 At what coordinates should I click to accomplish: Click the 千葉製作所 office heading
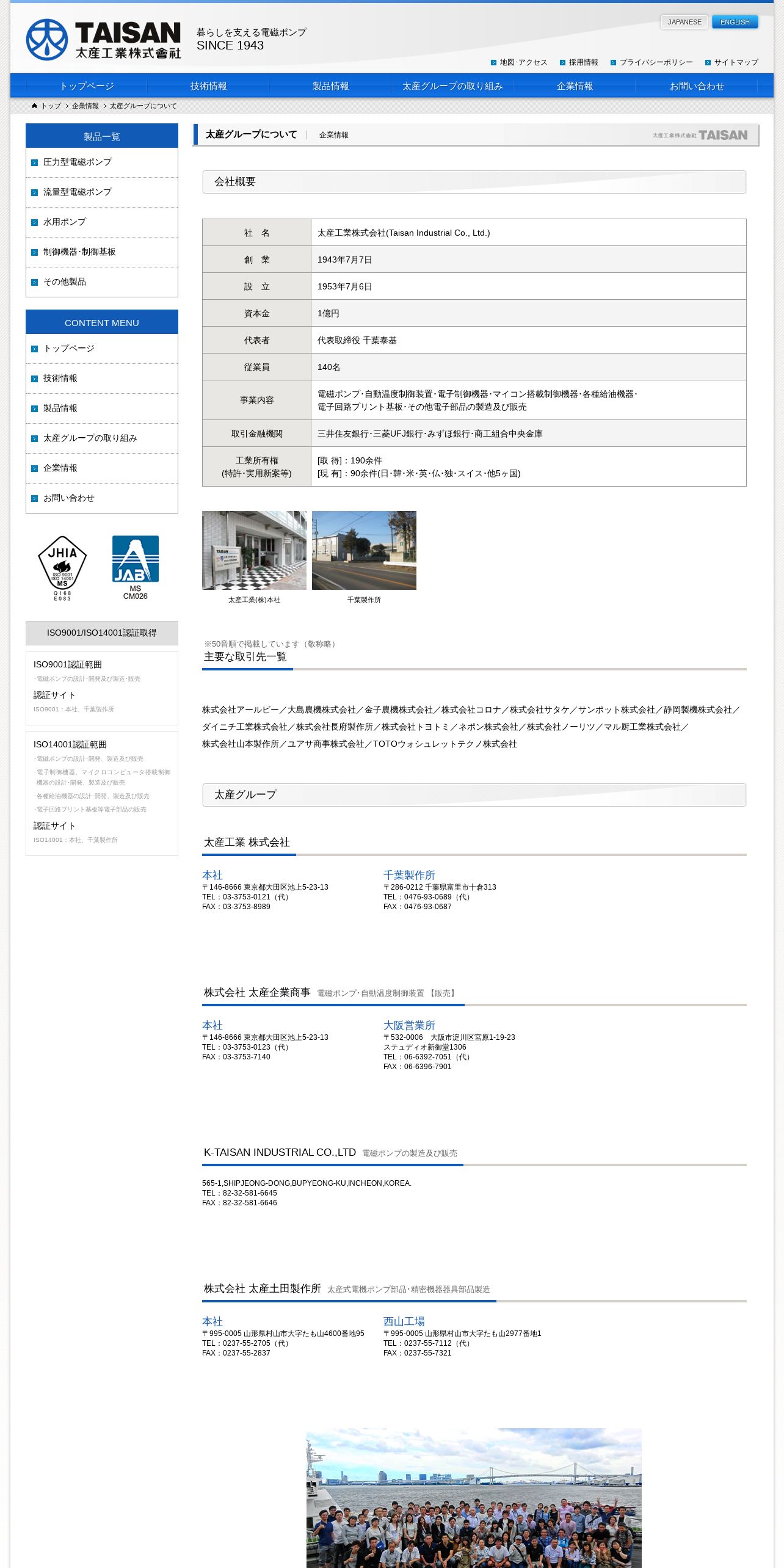(x=409, y=875)
